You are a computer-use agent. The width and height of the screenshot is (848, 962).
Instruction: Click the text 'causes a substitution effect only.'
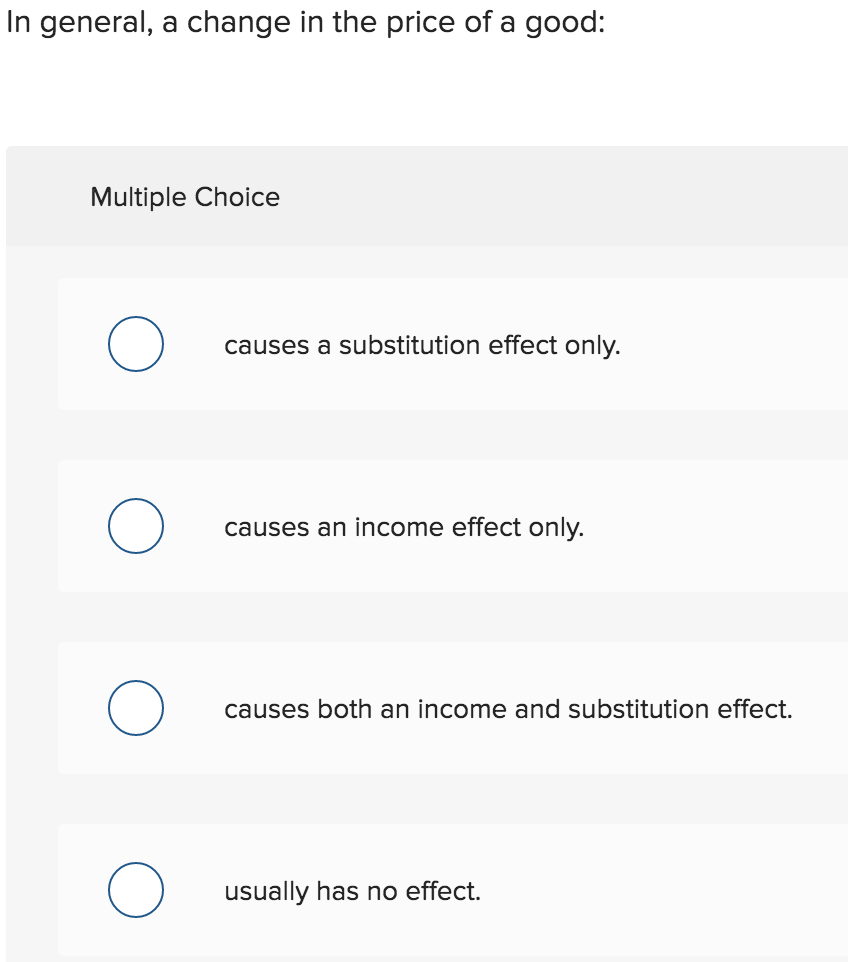point(422,345)
